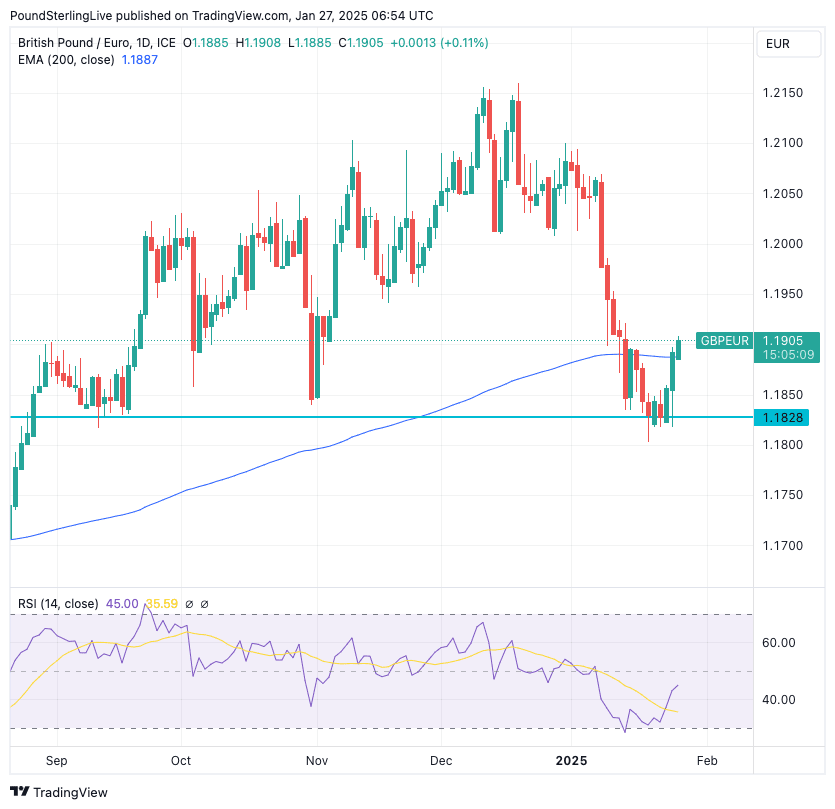Click the 1.2100 price axis label
Screen dimensions: 835x809
coord(782,143)
